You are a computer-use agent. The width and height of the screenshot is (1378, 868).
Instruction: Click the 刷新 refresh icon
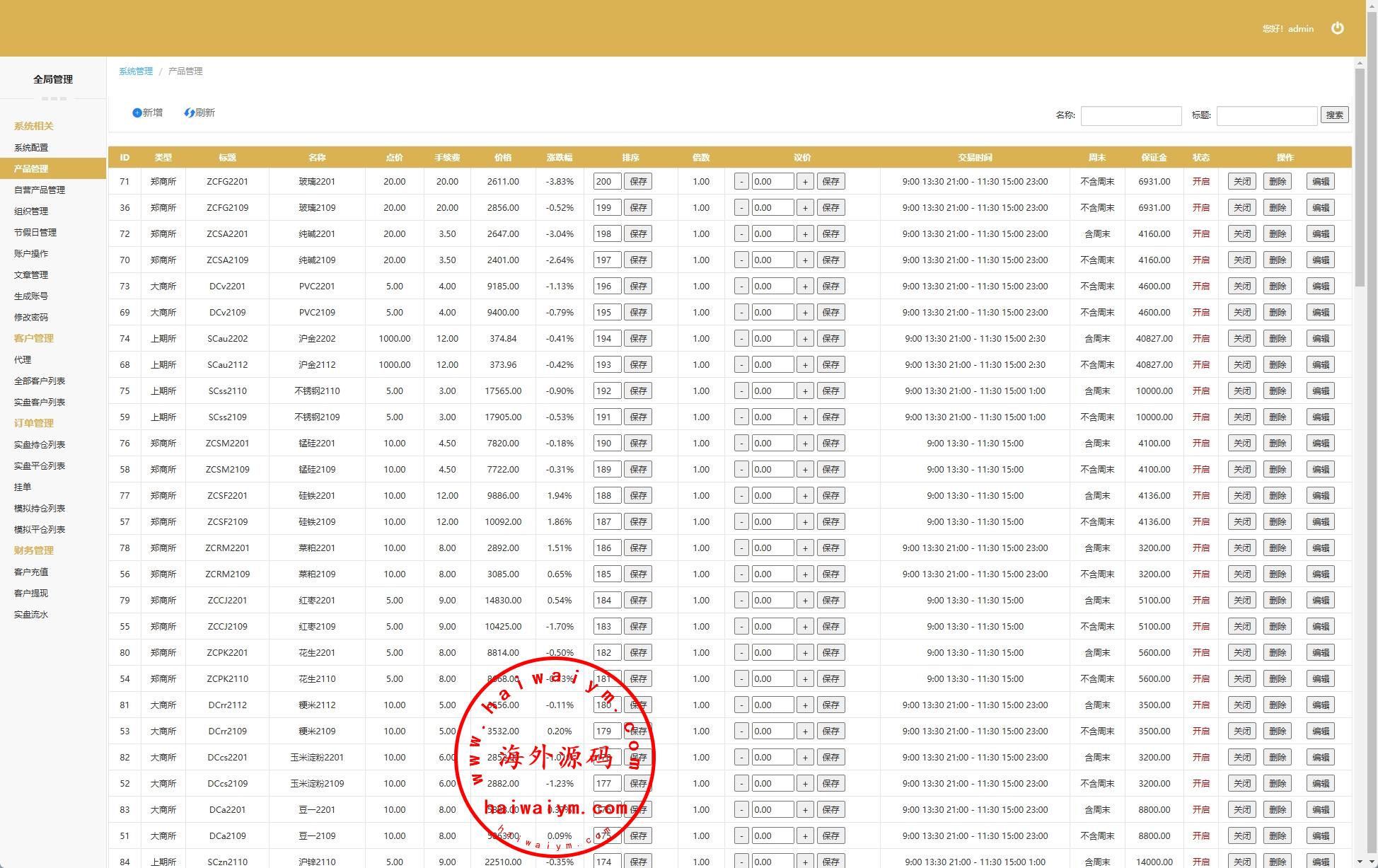tap(189, 113)
